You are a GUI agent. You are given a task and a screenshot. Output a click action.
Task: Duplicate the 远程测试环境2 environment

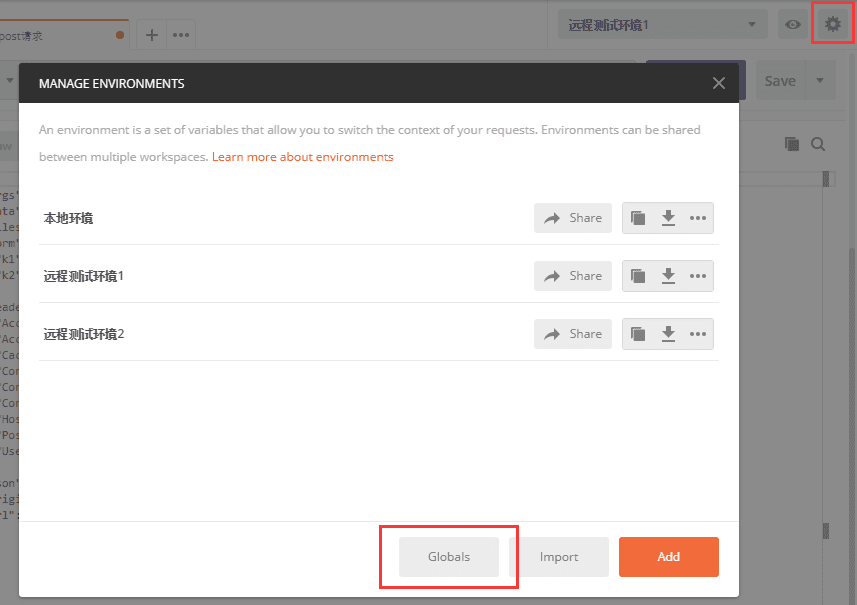[638, 334]
